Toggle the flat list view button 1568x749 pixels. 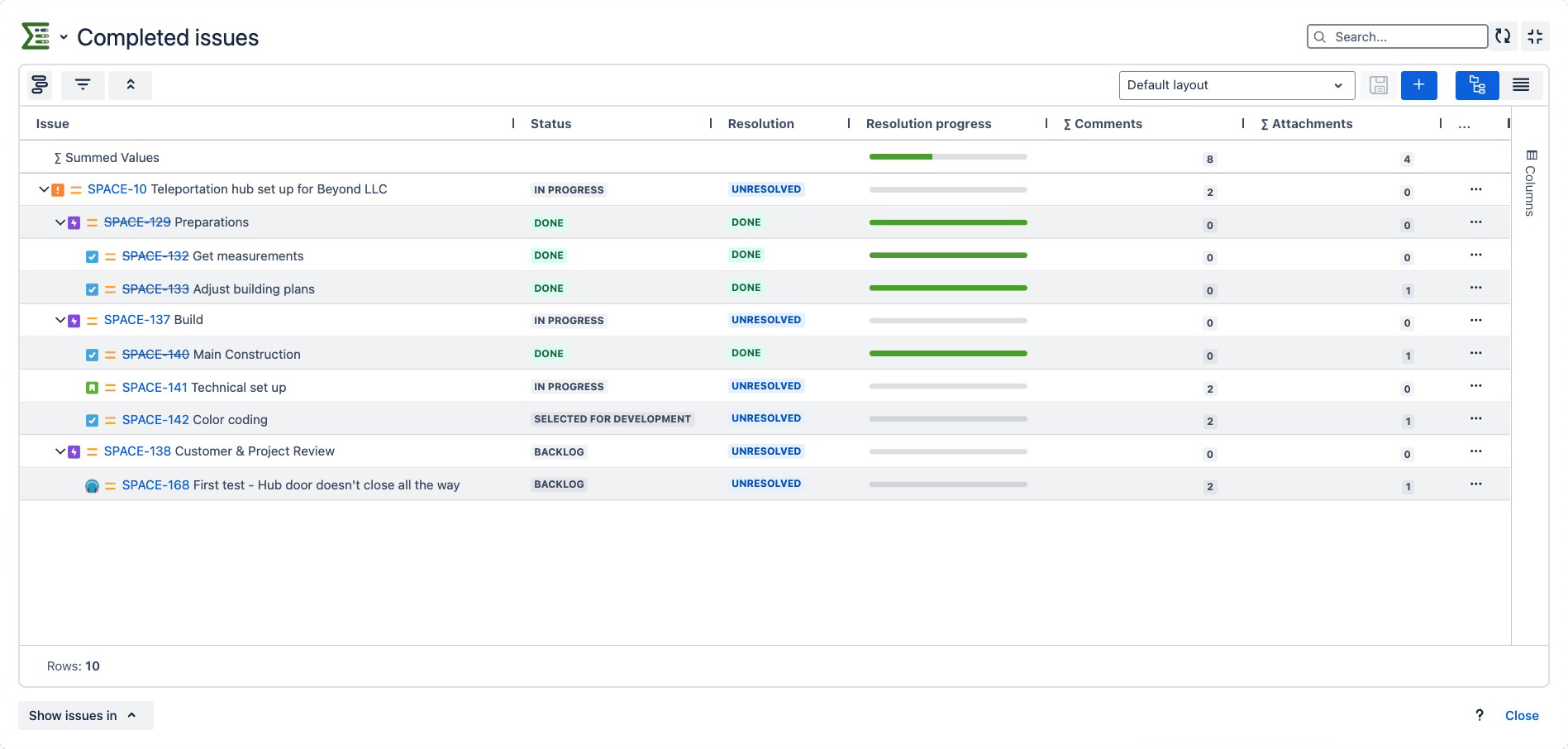pos(1520,85)
